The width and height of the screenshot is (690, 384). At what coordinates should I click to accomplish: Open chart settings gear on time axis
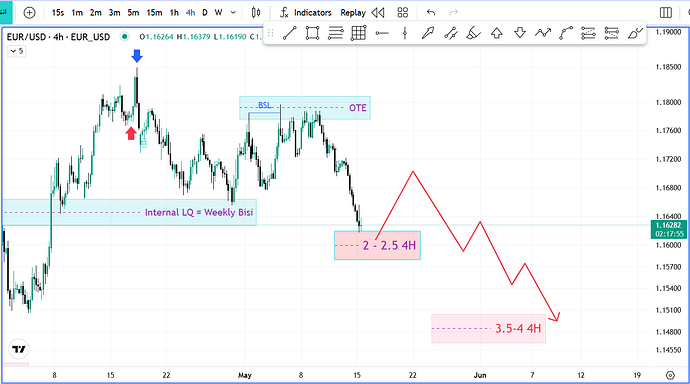[670, 375]
